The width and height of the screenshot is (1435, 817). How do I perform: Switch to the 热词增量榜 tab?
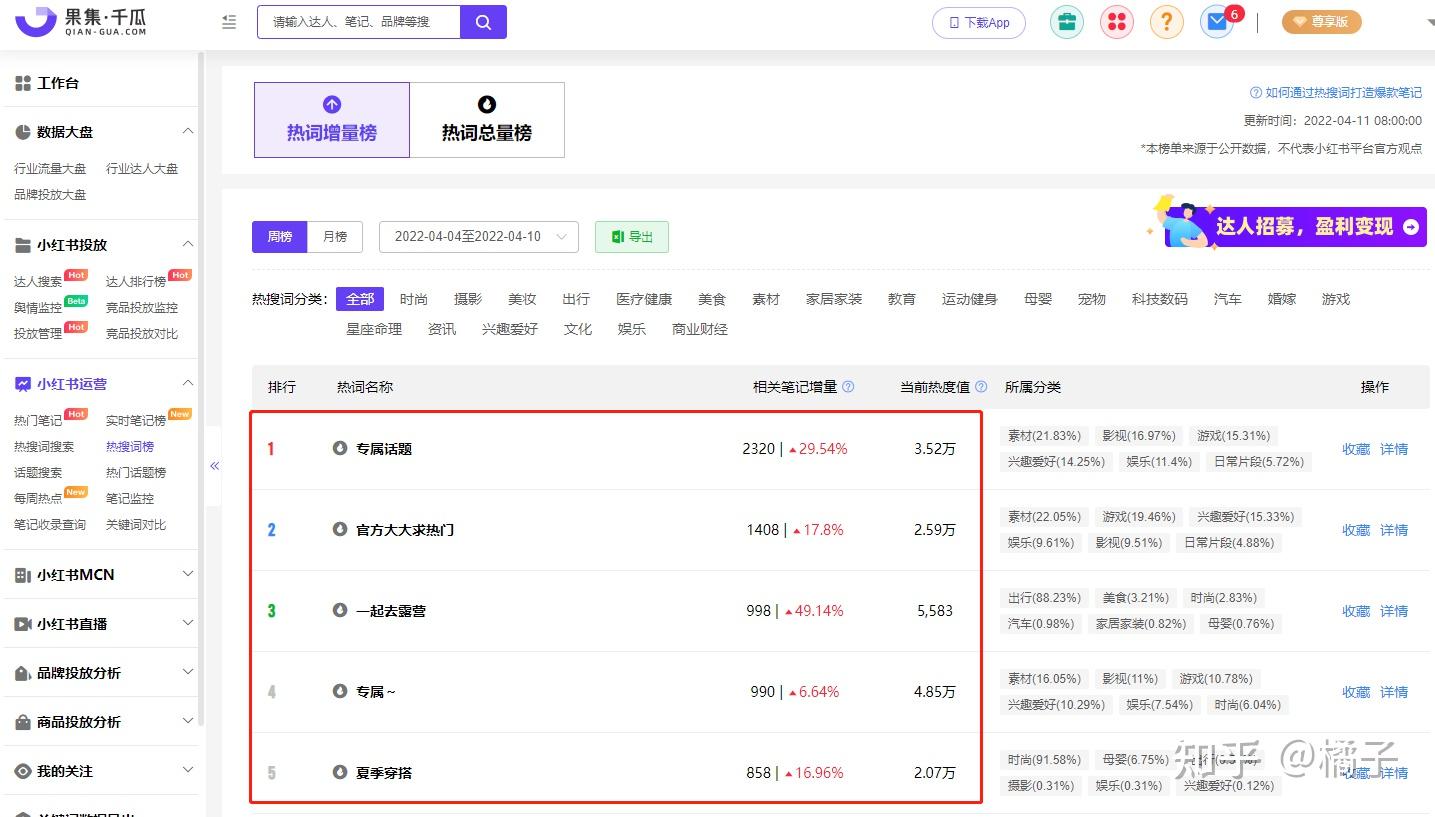coord(332,120)
